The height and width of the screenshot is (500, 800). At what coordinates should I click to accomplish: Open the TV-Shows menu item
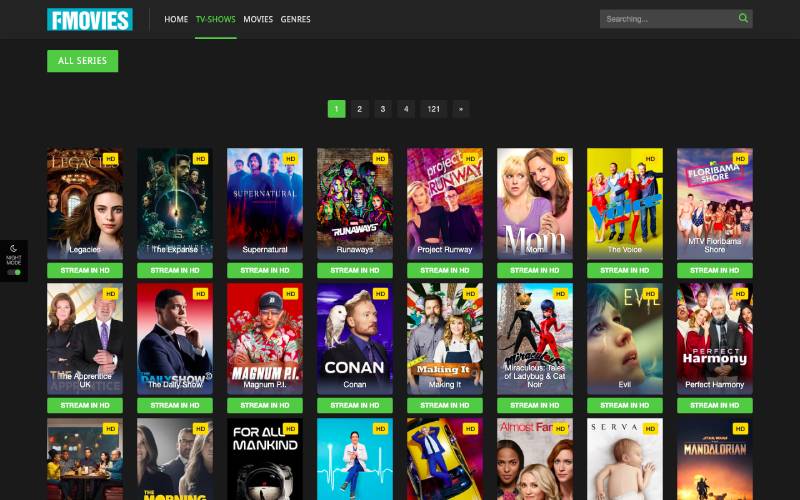[x=215, y=19]
